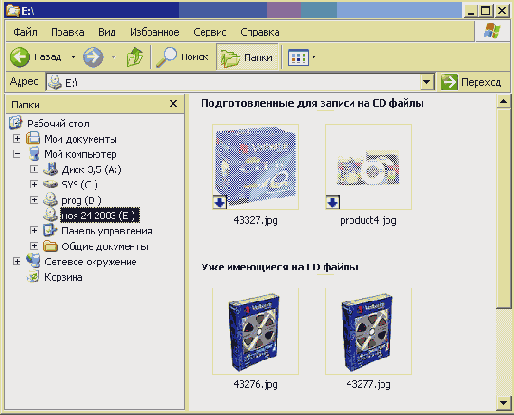Click the product4.jpg file name
Viewport: 514px width, 415px height.
click(x=368, y=220)
